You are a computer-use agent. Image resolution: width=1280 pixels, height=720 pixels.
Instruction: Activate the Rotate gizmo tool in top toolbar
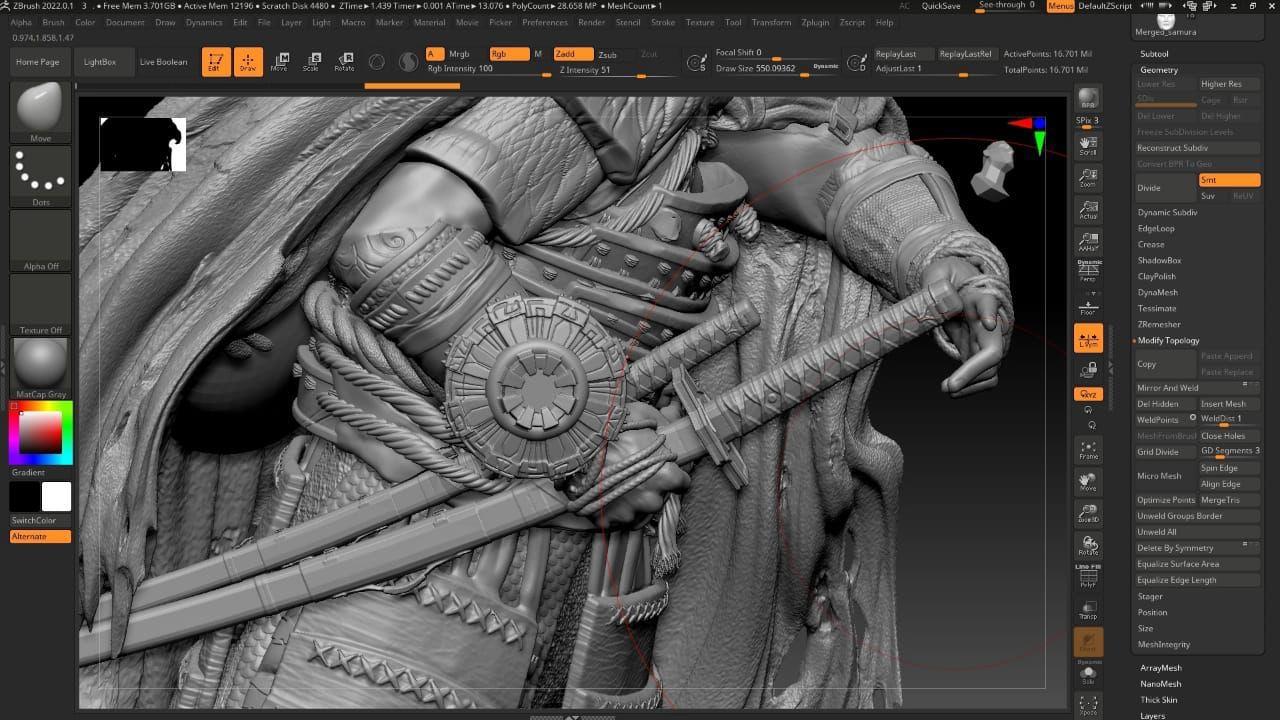pos(344,62)
